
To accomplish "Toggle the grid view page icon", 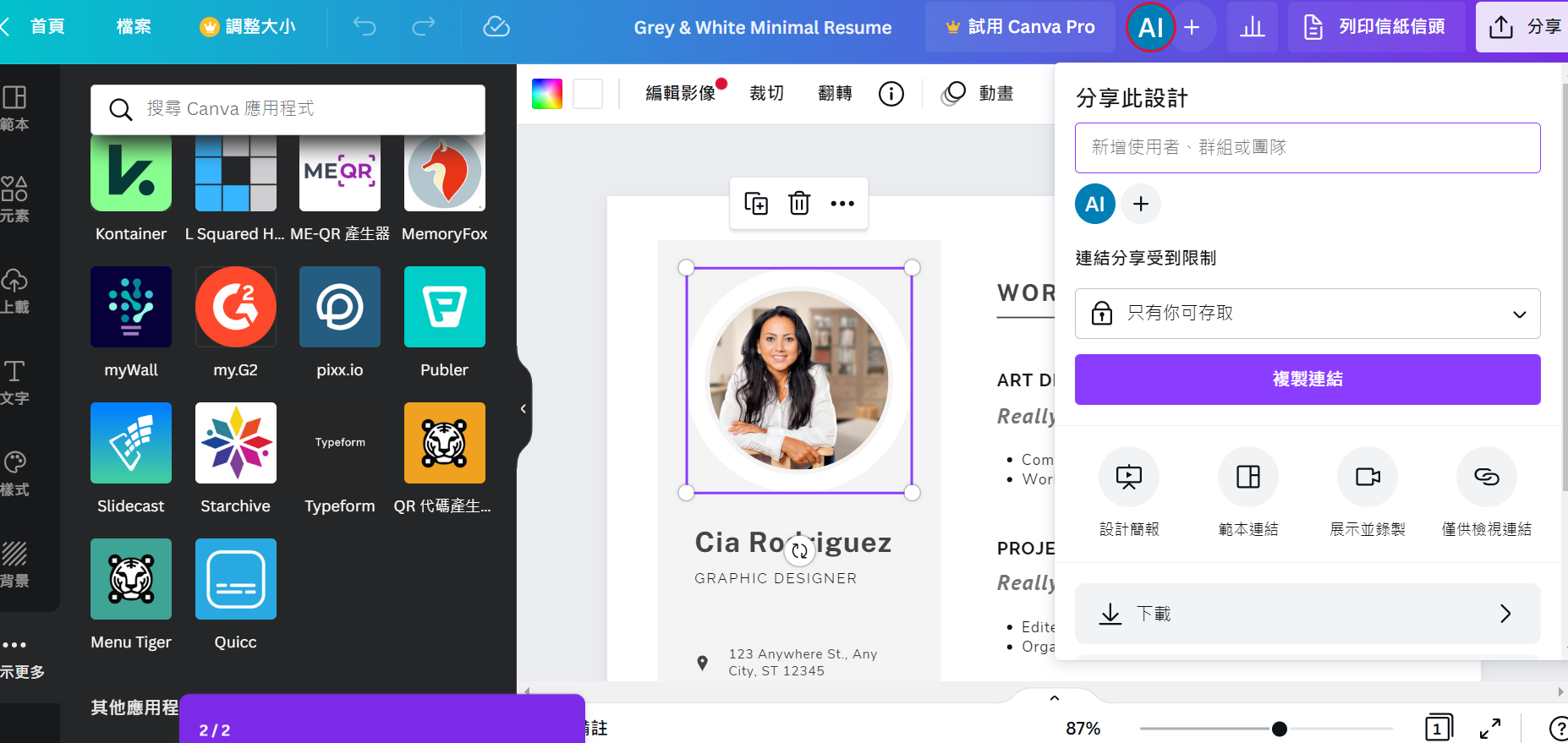I will (1438, 728).
